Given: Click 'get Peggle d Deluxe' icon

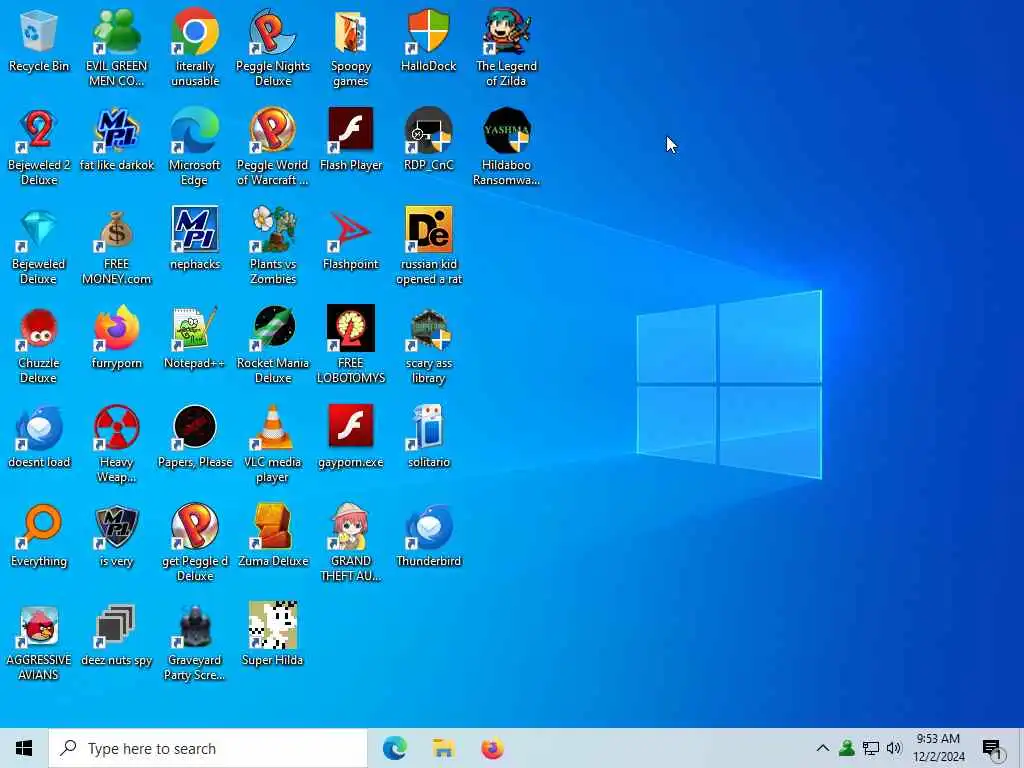Looking at the screenshot, I should (x=195, y=543).
